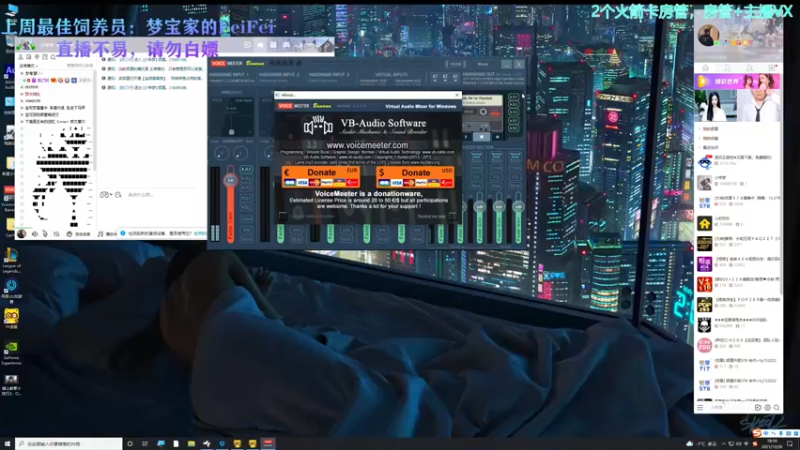
Task: Check the 'Remind me later' box
Action: tap(452, 216)
